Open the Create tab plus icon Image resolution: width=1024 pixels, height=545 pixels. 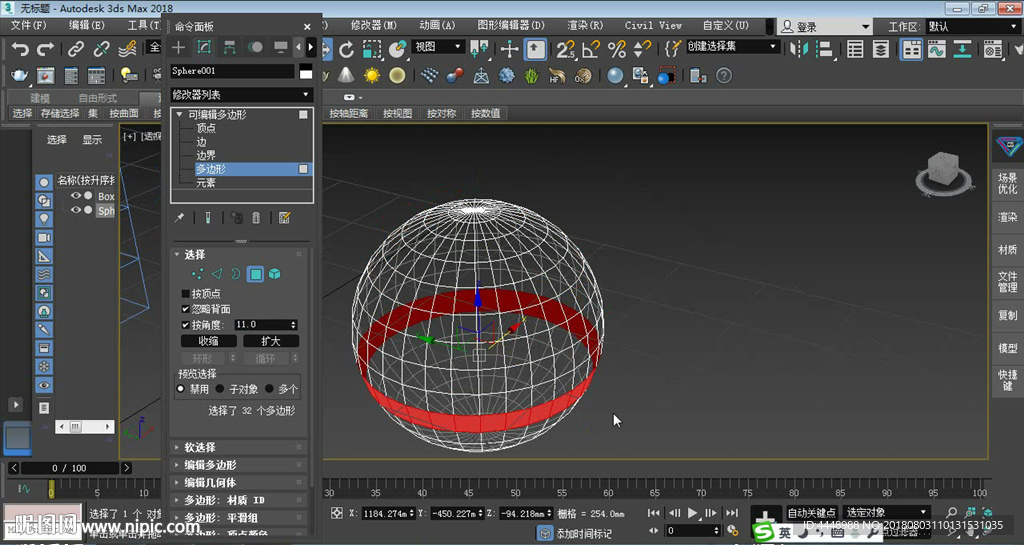point(178,47)
